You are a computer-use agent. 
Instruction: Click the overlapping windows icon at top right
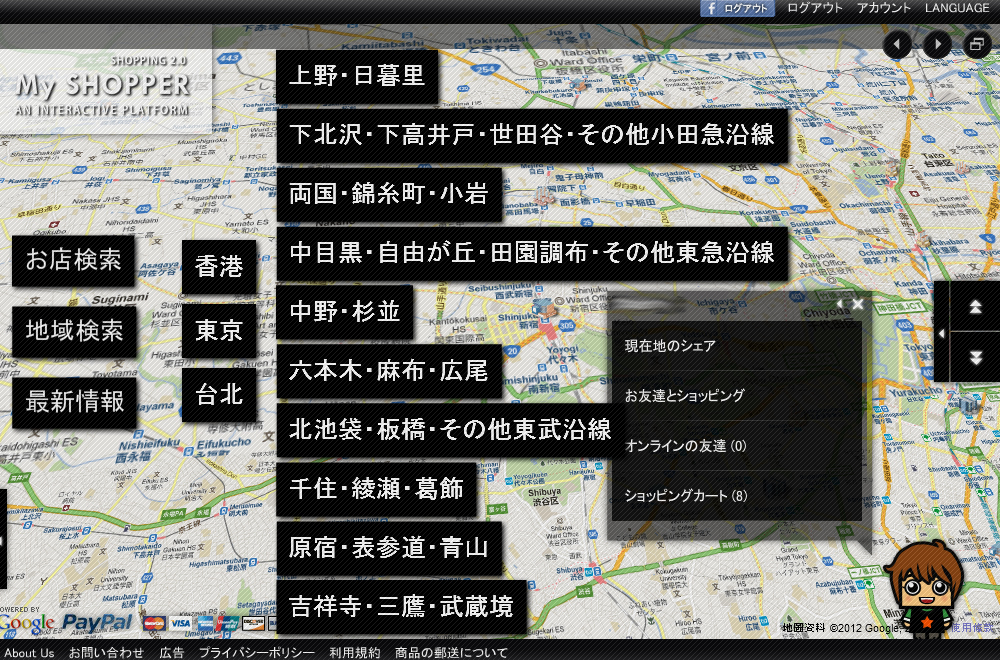(976, 45)
